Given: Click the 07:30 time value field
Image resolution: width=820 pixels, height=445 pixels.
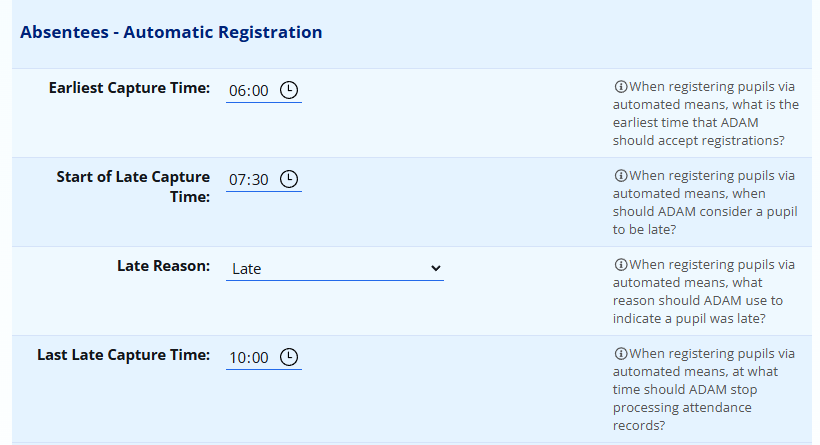Looking at the screenshot, I should pos(249,180).
